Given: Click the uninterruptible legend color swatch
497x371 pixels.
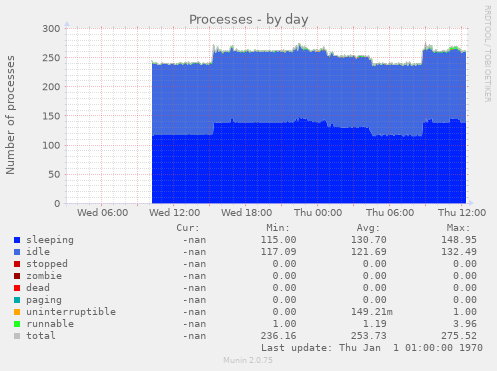Looking at the screenshot, I should 17,312.
